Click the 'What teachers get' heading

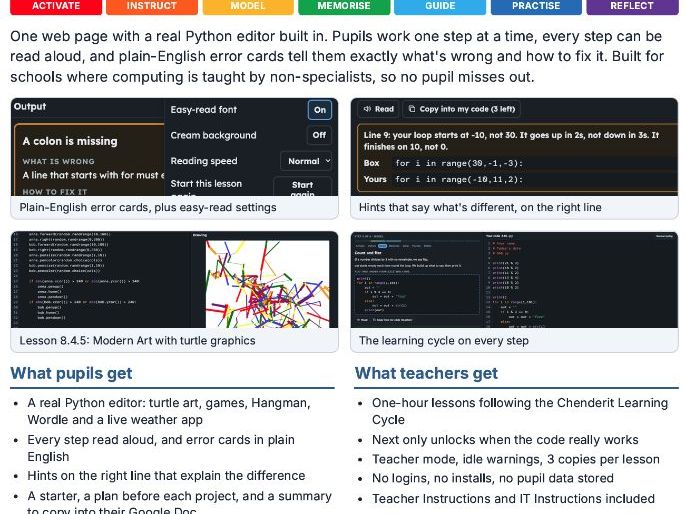pos(426,373)
